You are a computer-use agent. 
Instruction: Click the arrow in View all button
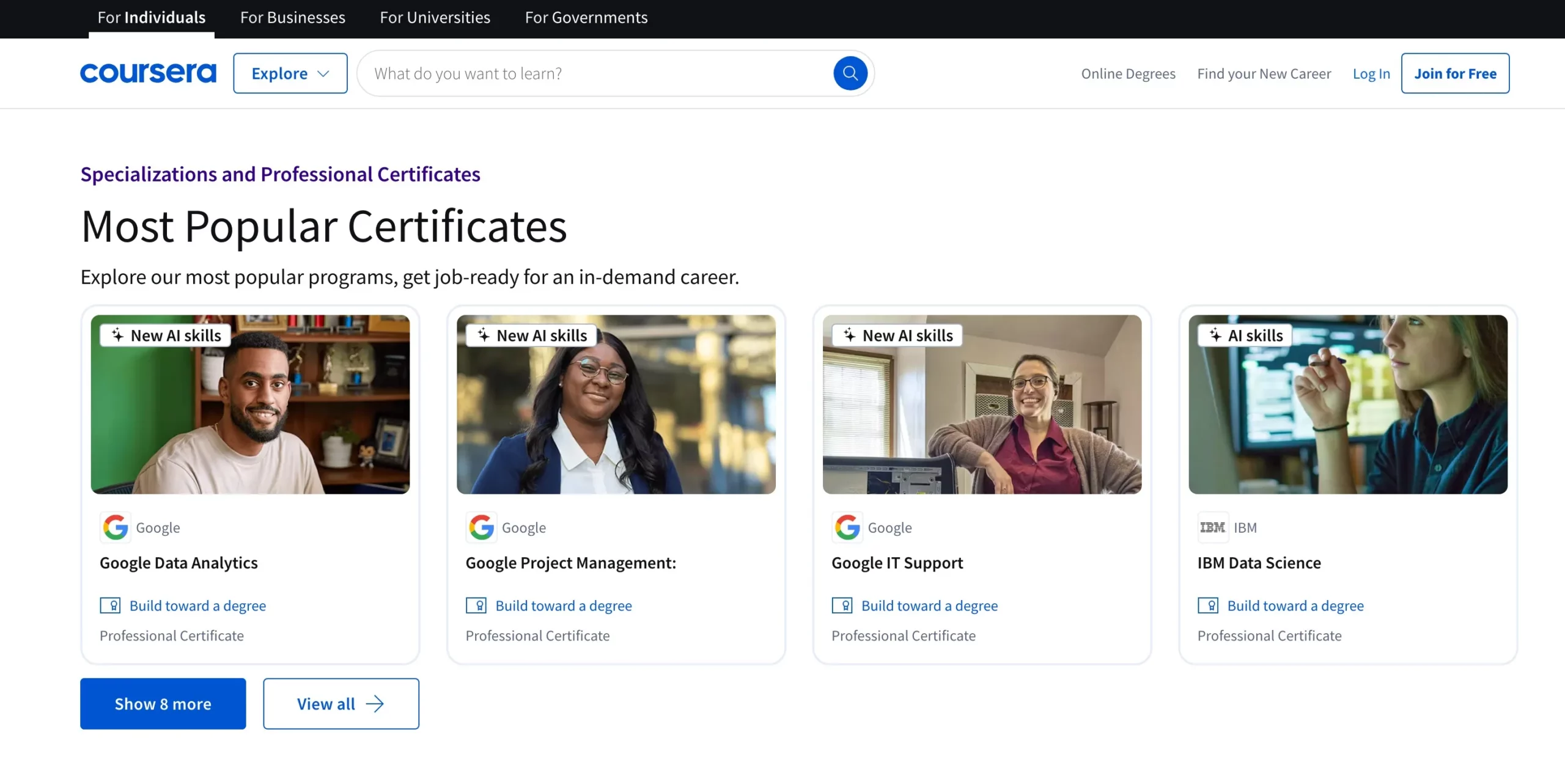pyautogui.click(x=375, y=703)
